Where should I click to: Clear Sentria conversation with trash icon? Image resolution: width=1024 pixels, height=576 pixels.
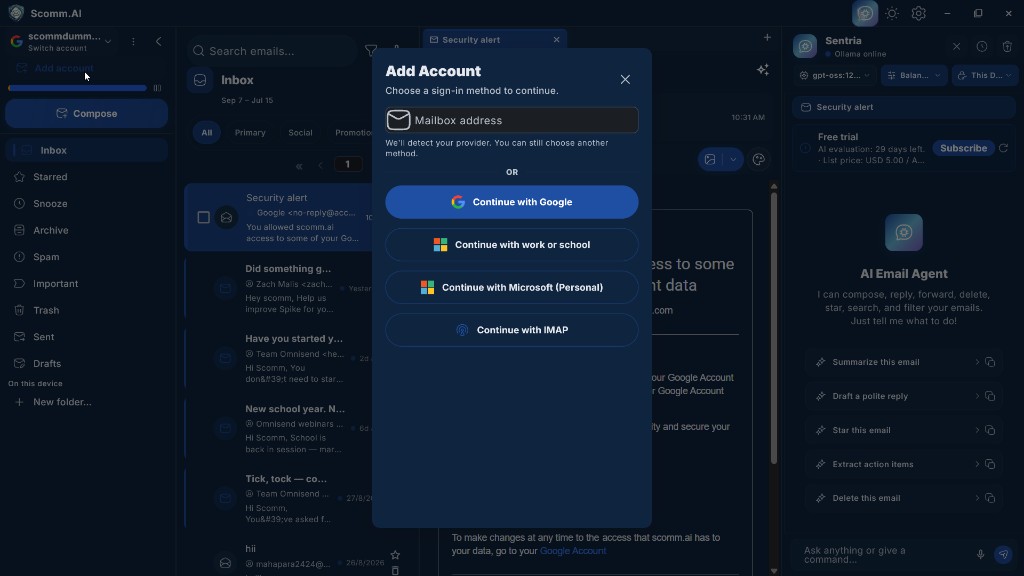point(1007,46)
